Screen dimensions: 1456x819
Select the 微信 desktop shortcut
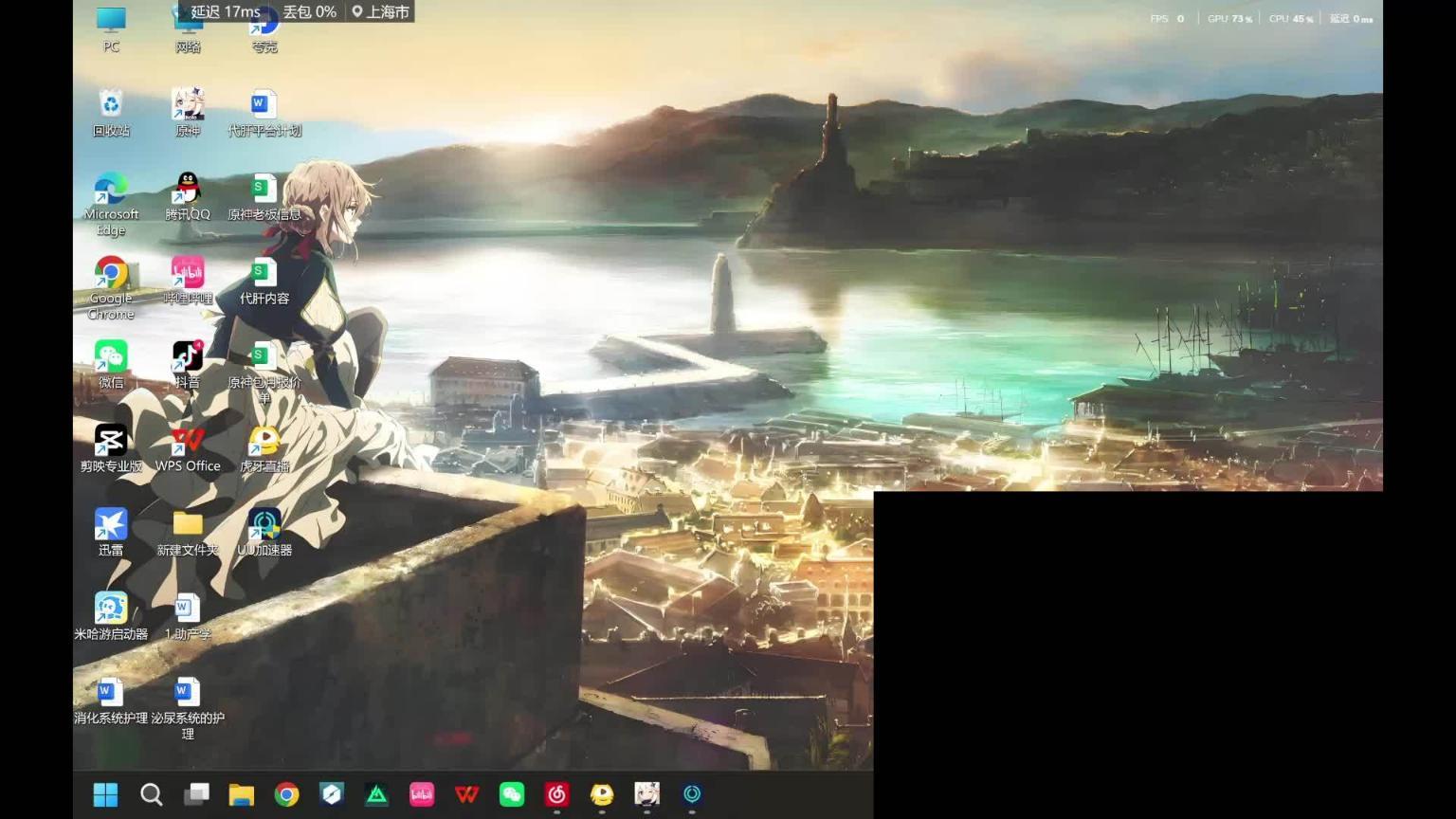[111, 357]
